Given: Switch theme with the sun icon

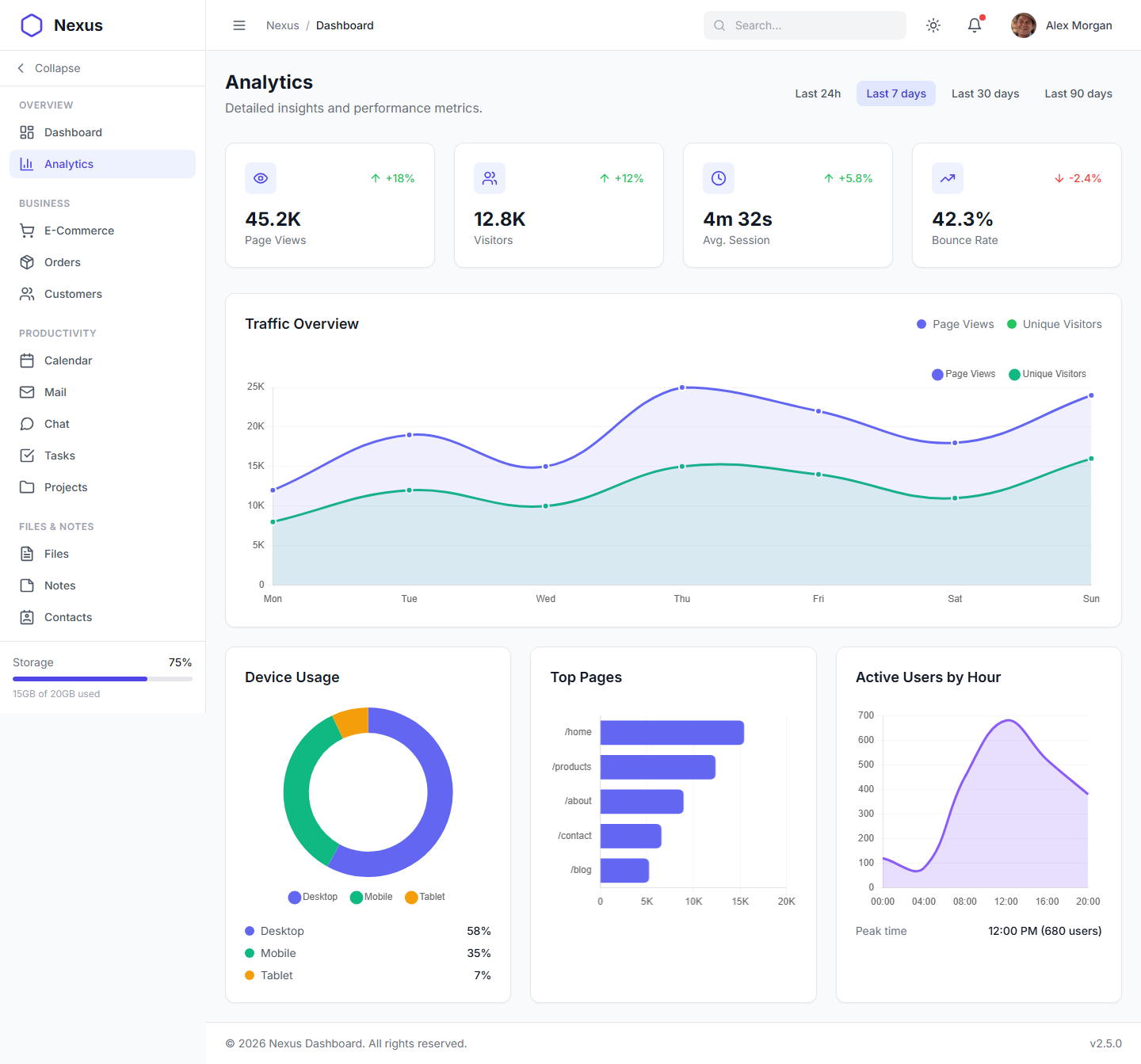Looking at the screenshot, I should (933, 25).
